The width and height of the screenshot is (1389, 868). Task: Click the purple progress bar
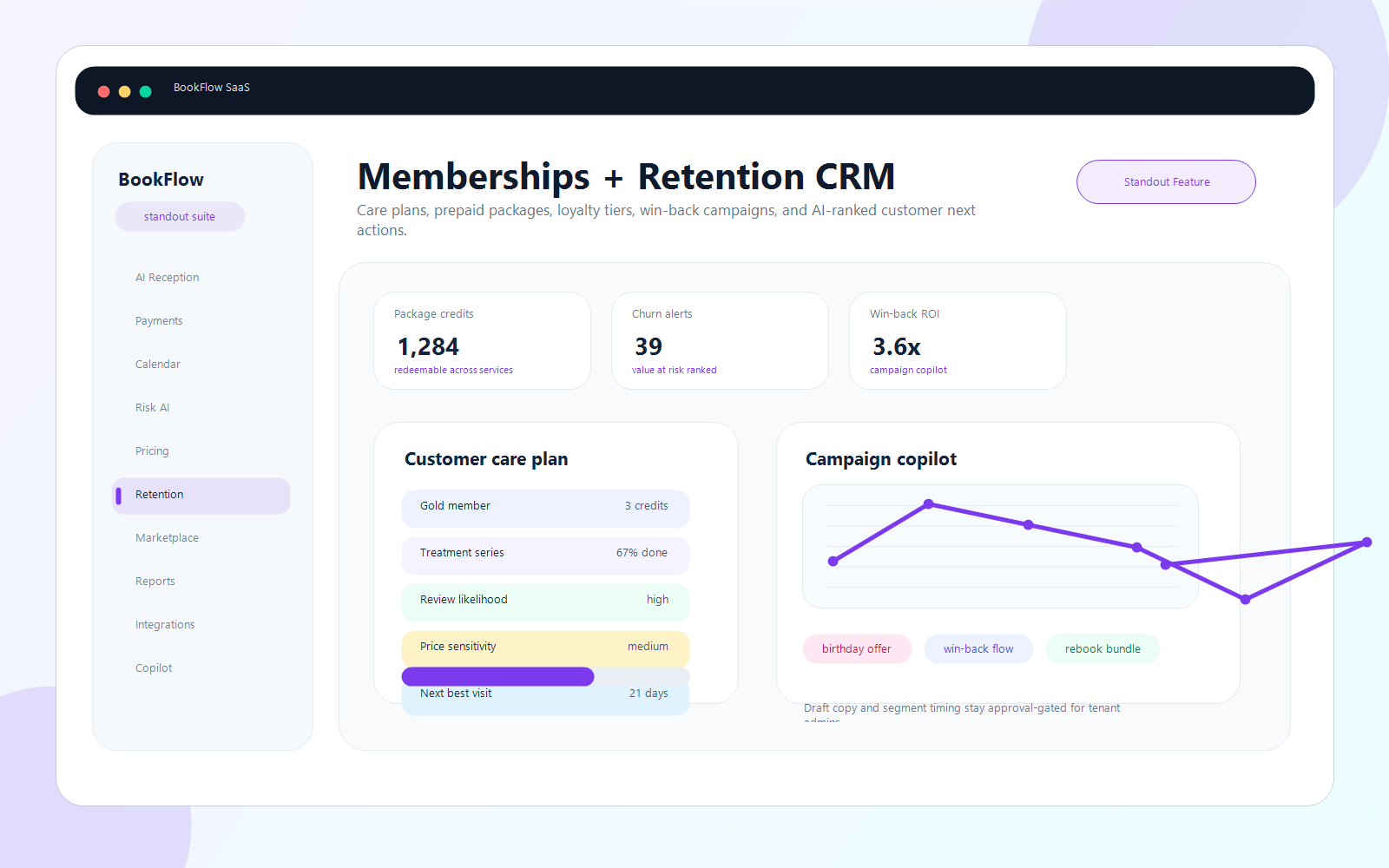[x=497, y=676]
